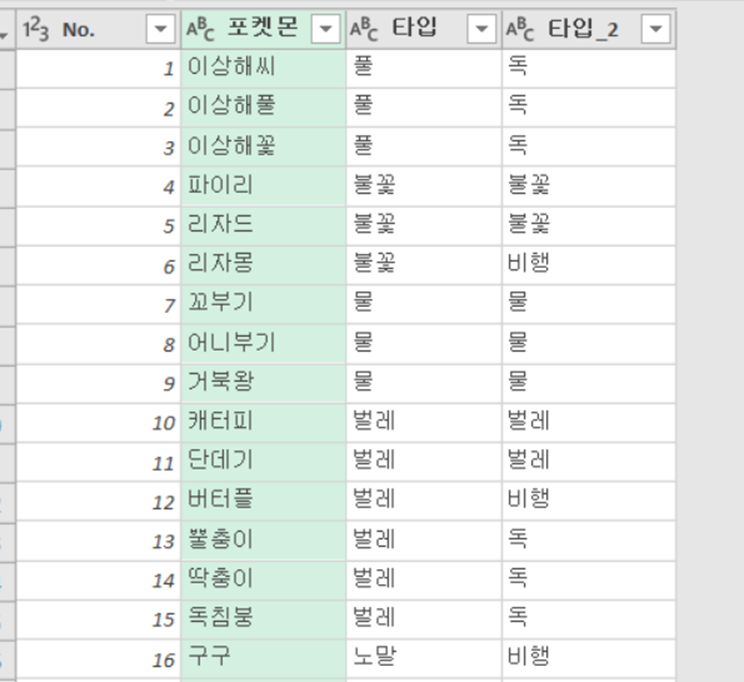Select the cell 단데기

(263, 462)
